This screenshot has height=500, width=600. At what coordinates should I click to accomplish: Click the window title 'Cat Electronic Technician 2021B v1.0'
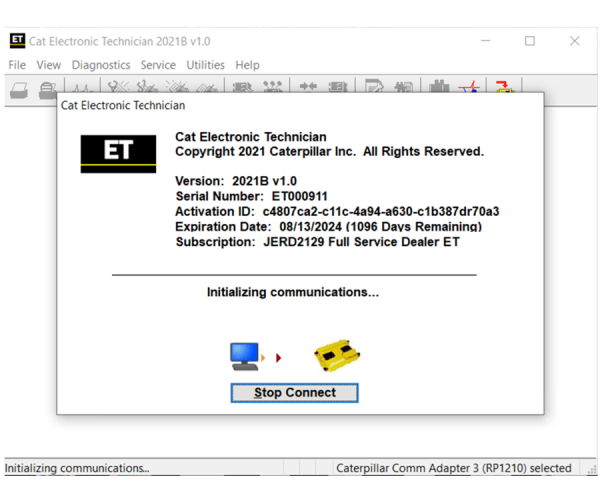[120, 41]
